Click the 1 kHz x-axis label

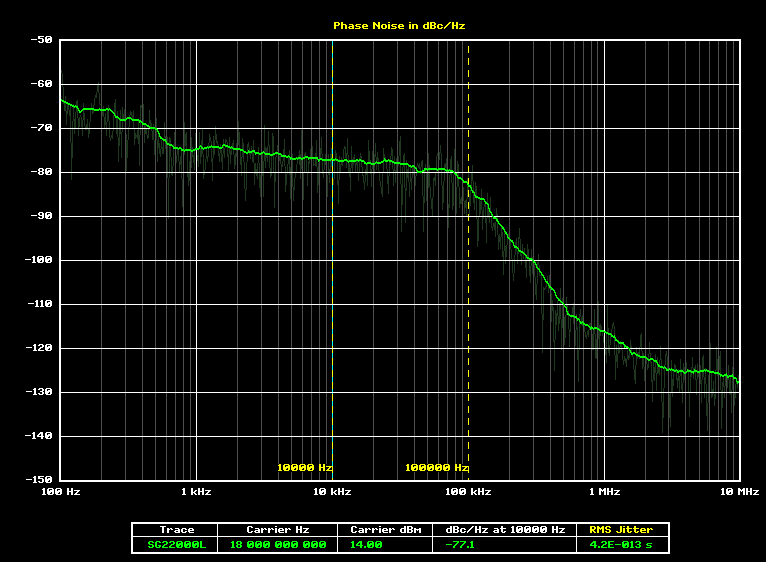tap(196, 492)
